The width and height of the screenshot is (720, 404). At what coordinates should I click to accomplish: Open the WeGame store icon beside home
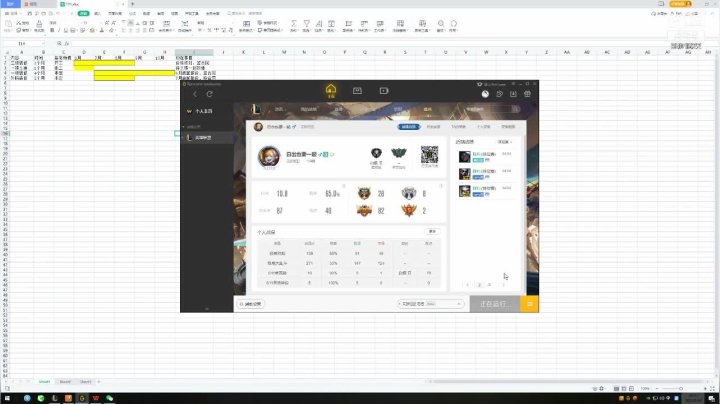pos(357,91)
